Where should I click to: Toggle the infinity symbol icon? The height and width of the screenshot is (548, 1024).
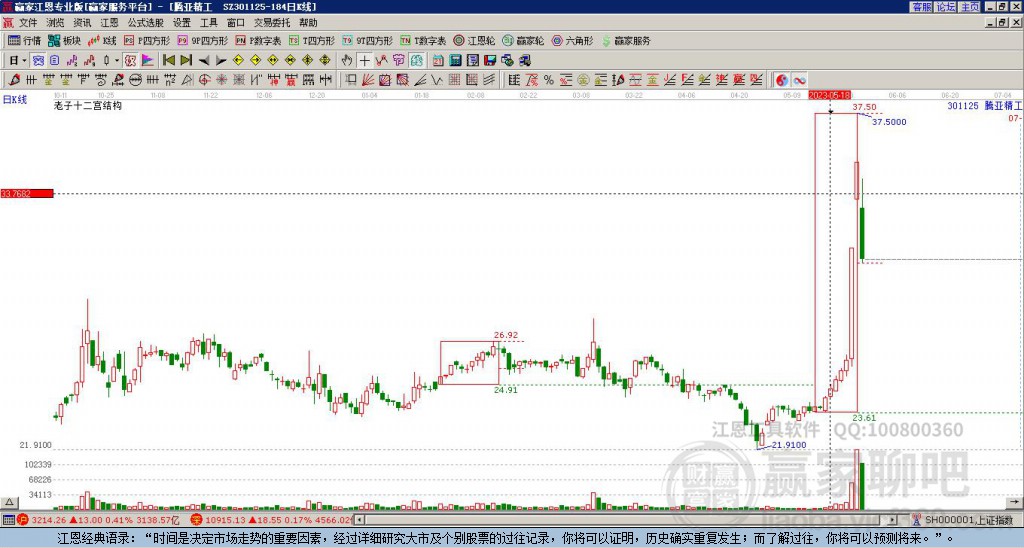pos(799,80)
